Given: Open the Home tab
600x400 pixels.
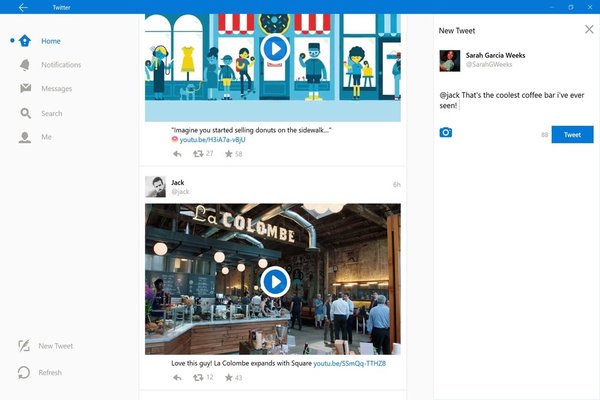Looking at the screenshot, I should coord(50,41).
